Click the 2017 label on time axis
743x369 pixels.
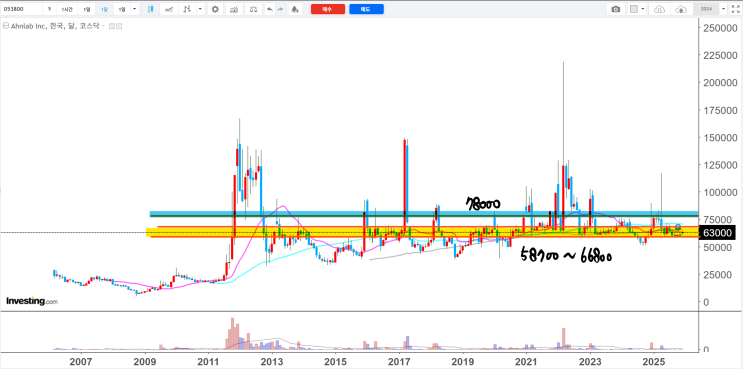(x=399, y=362)
